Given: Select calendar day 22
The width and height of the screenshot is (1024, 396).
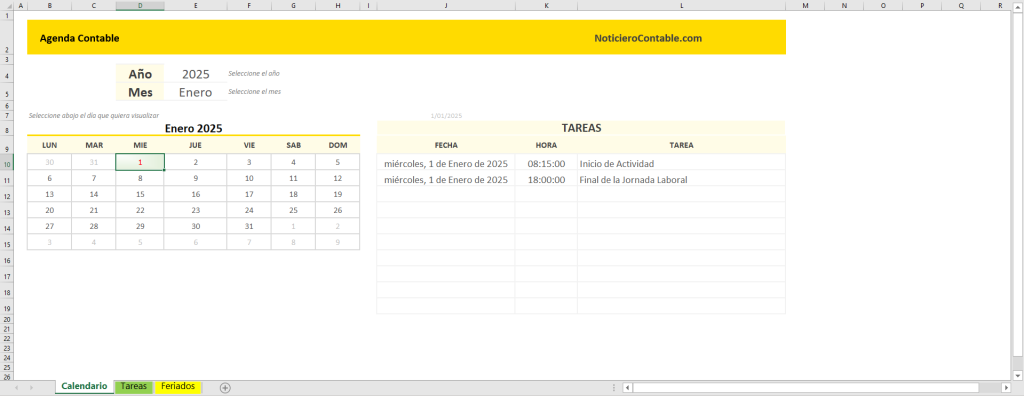Looking at the screenshot, I should pos(140,210).
